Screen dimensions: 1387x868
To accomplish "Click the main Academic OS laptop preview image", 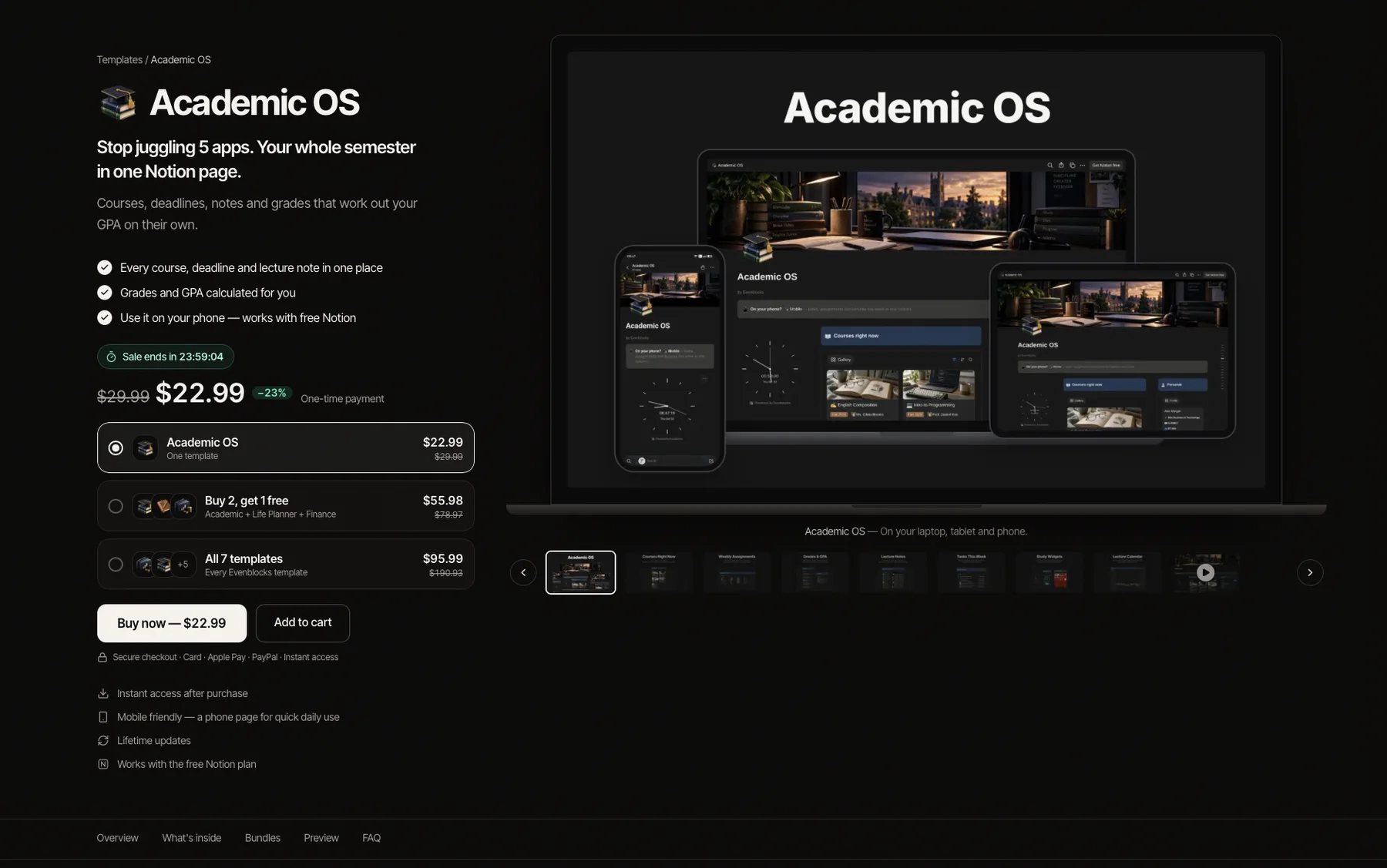I will pyautogui.click(x=916, y=270).
